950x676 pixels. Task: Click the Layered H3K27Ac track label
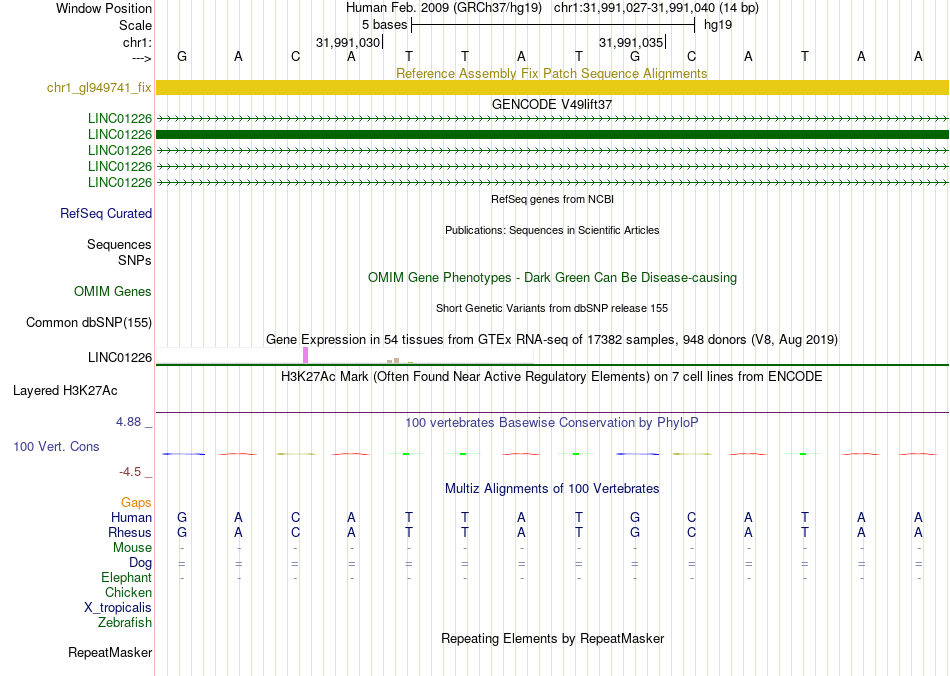point(65,391)
